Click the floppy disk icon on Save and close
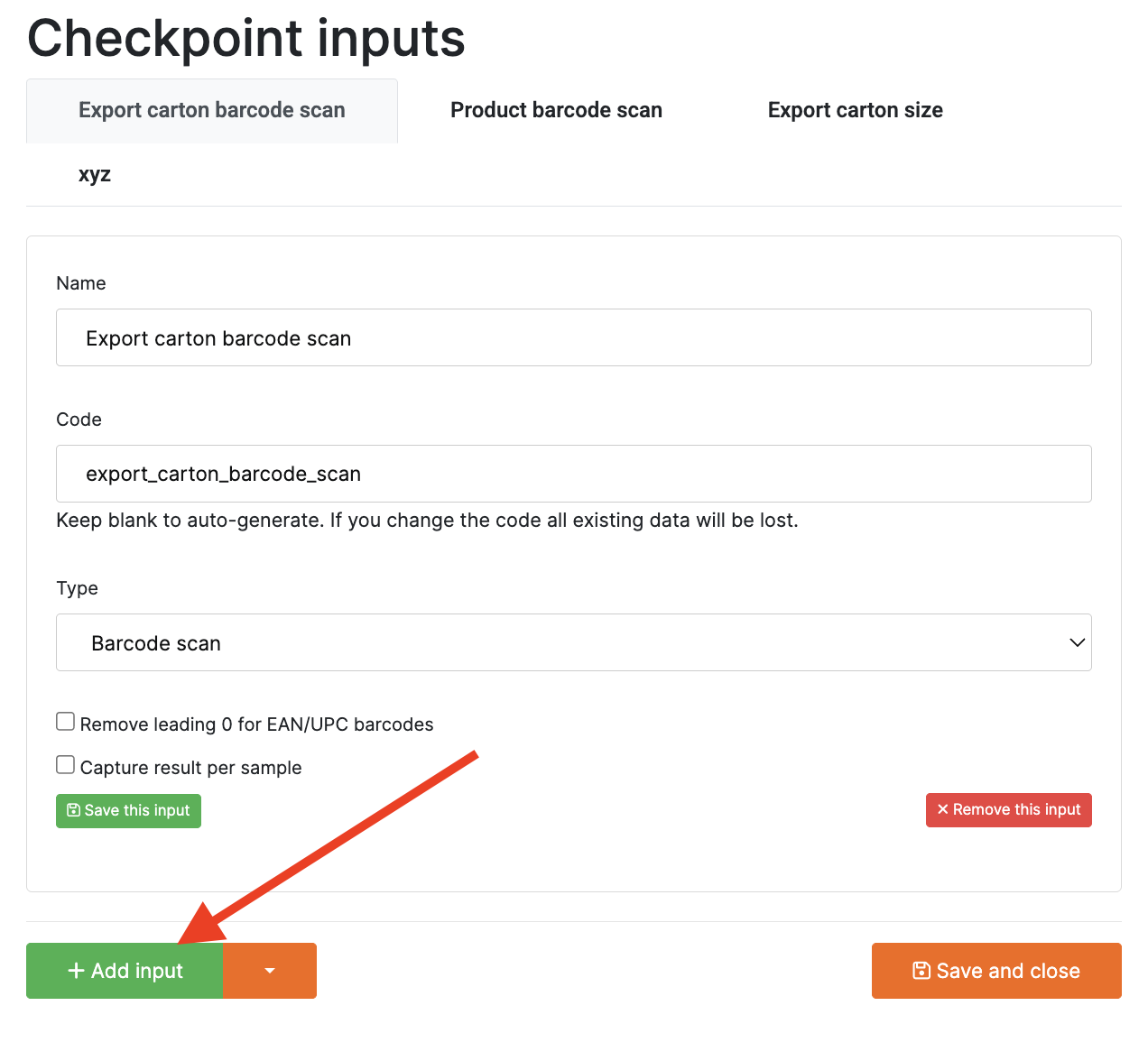This screenshot has width=1148, height=1061. (x=921, y=971)
